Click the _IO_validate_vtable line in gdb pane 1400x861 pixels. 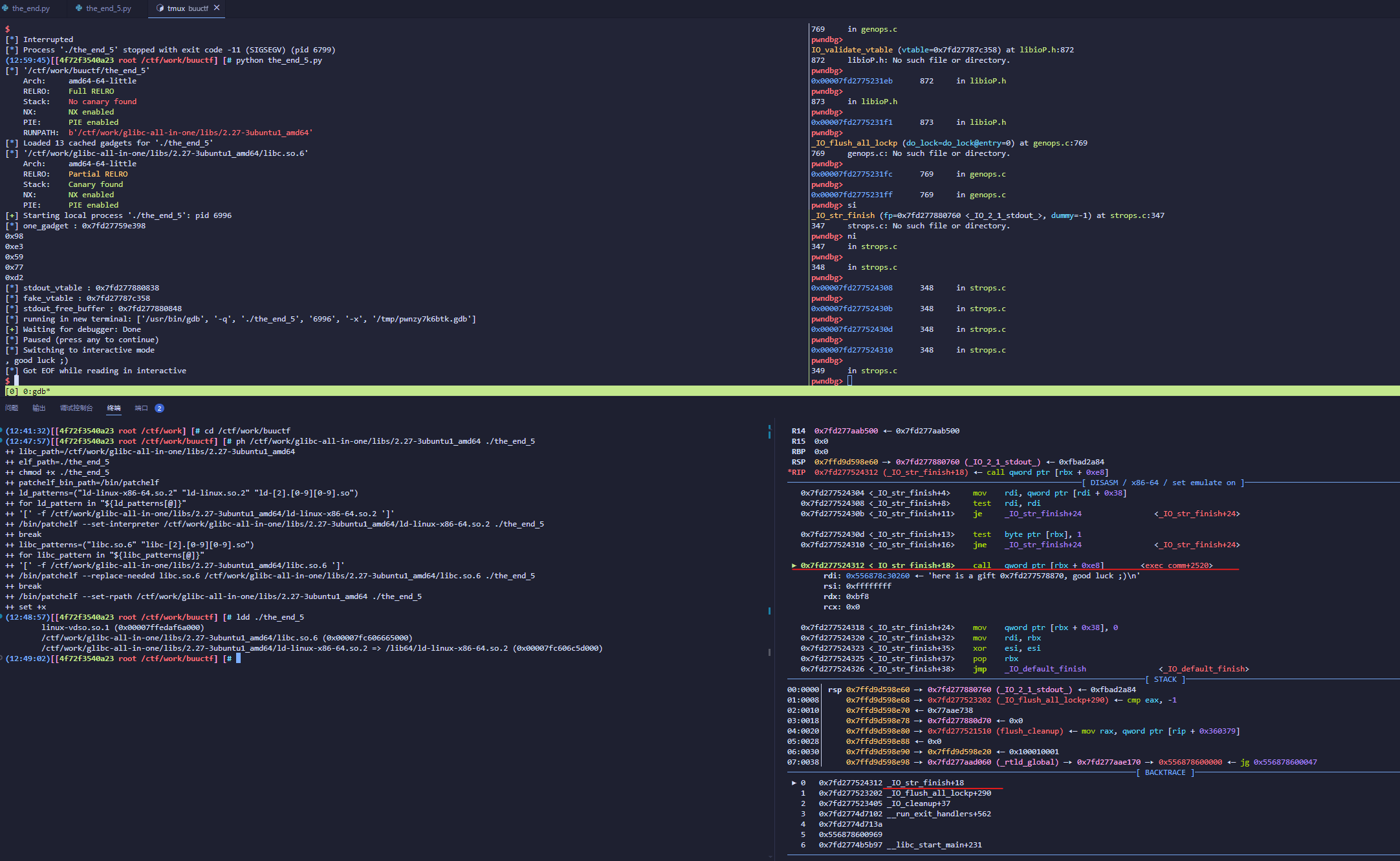[x=943, y=50]
